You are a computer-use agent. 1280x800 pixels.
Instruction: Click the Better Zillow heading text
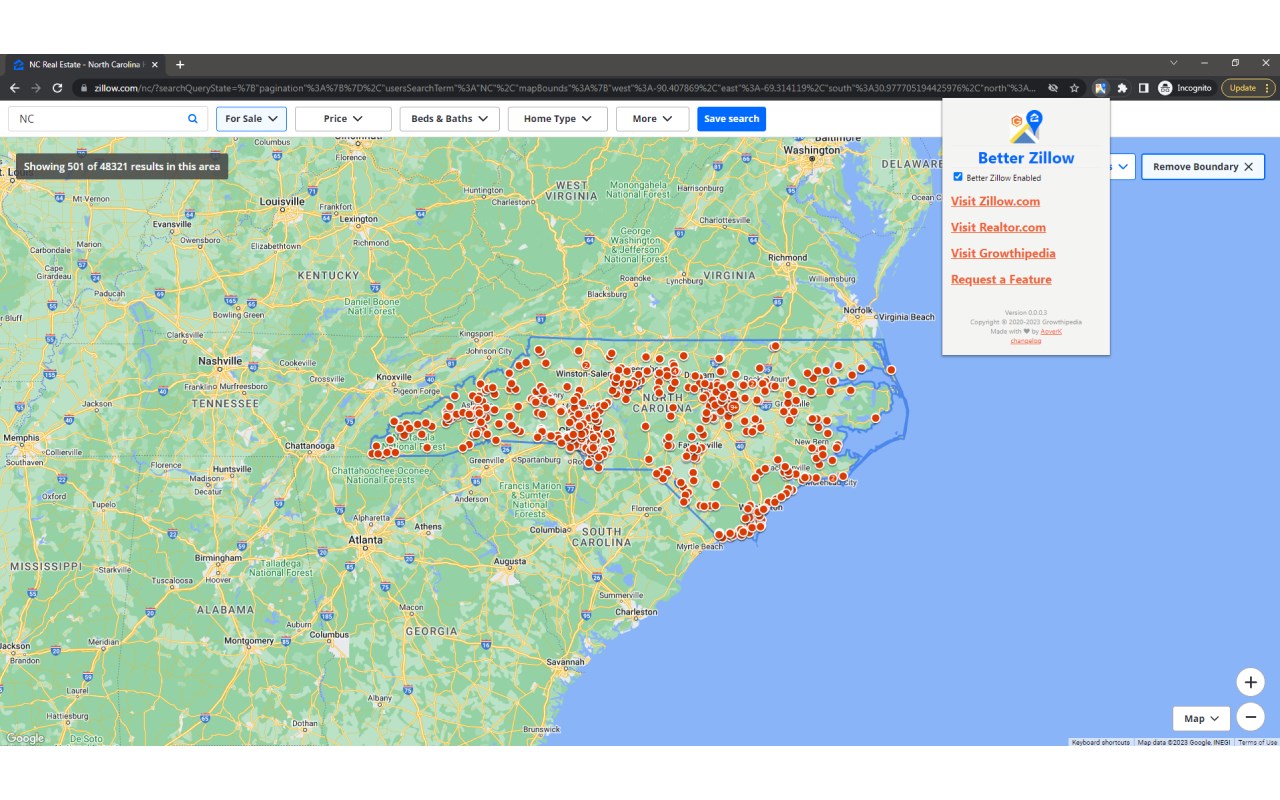(x=1026, y=158)
